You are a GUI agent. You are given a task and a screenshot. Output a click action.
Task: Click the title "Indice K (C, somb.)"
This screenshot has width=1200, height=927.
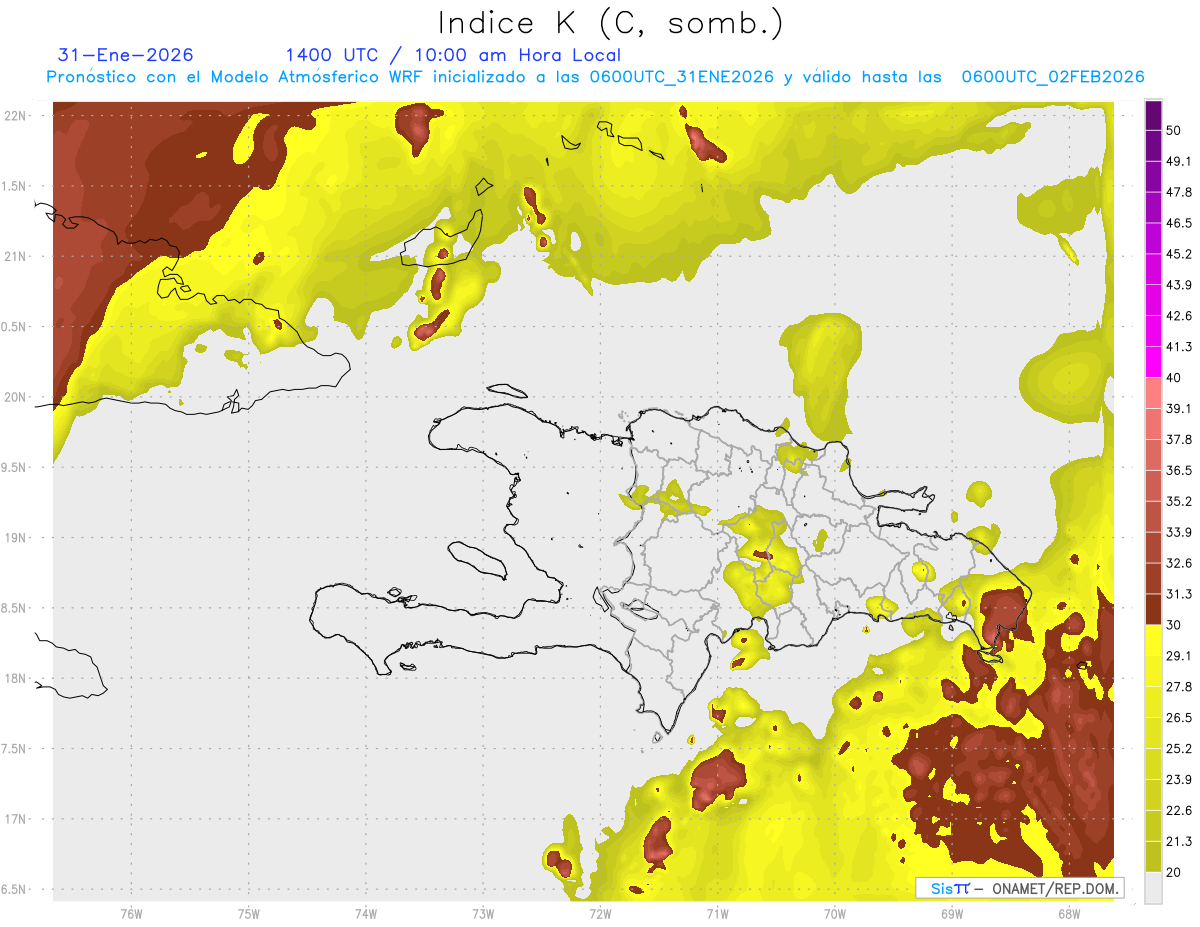[611, 23]
